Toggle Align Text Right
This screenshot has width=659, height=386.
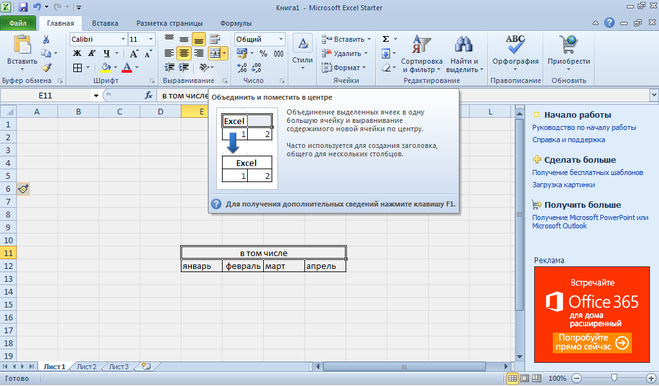(x=199, y=53)
